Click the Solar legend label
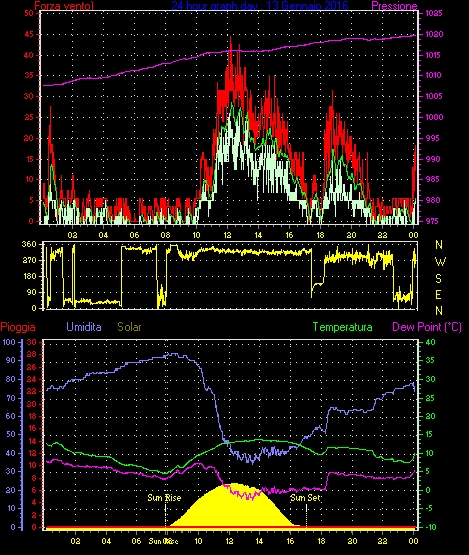The height and width of the screenshot is (555, 469). 129,327
